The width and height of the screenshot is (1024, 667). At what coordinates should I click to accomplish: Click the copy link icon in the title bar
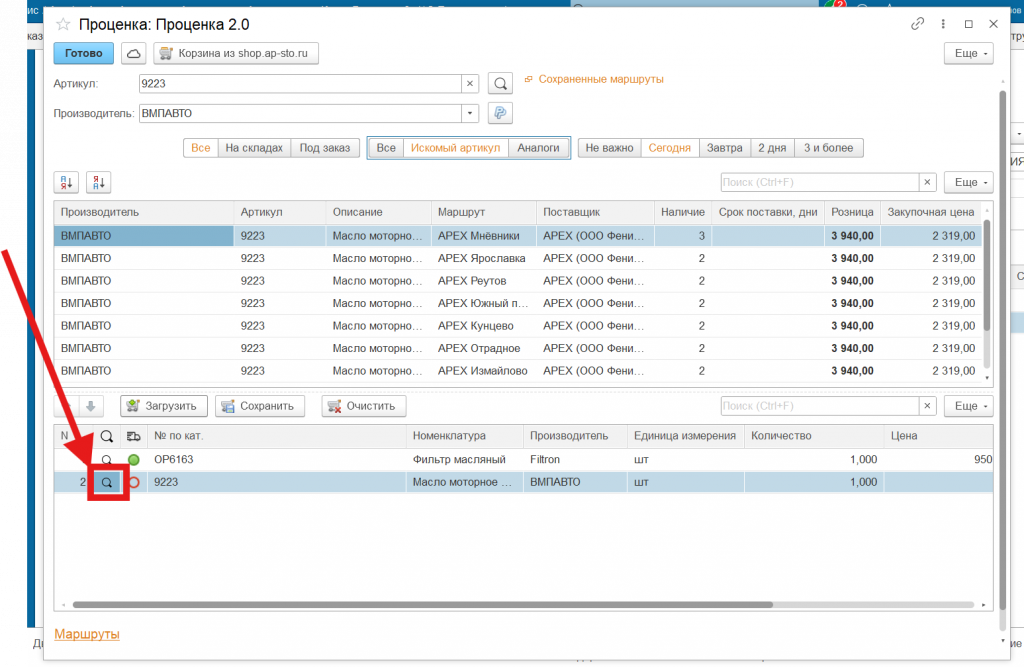(x=918, y=24)
